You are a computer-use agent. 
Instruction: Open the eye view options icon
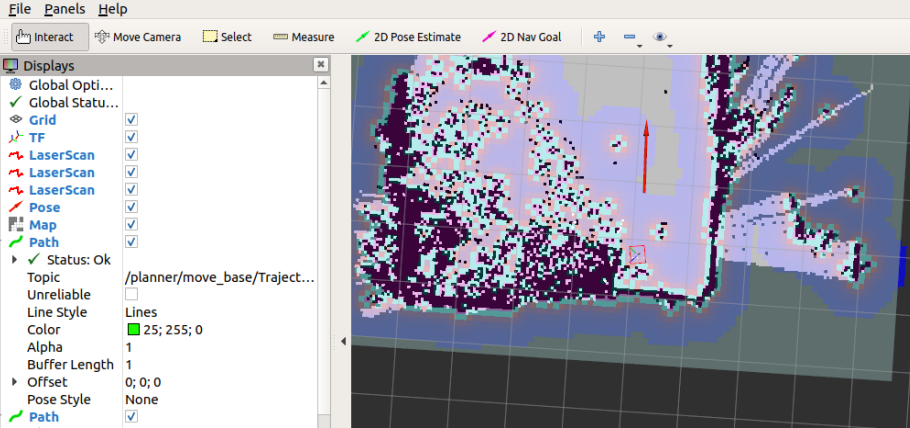point(659,37)
